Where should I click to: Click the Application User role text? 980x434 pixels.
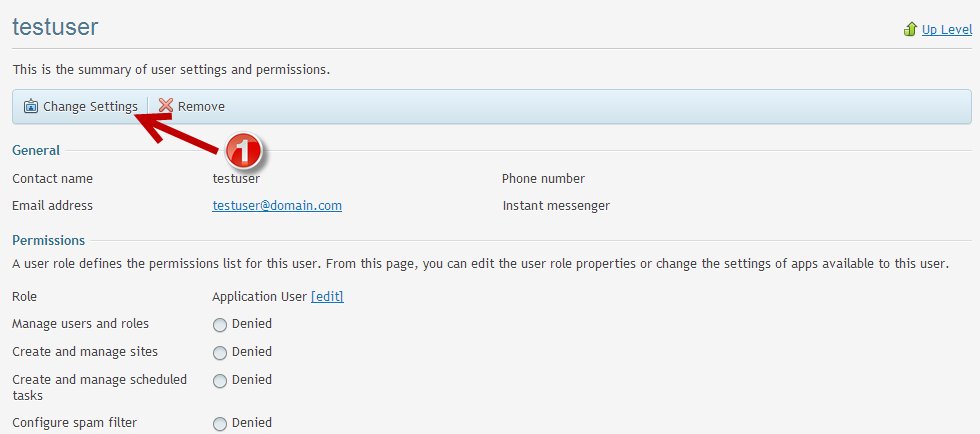point(259,296)
